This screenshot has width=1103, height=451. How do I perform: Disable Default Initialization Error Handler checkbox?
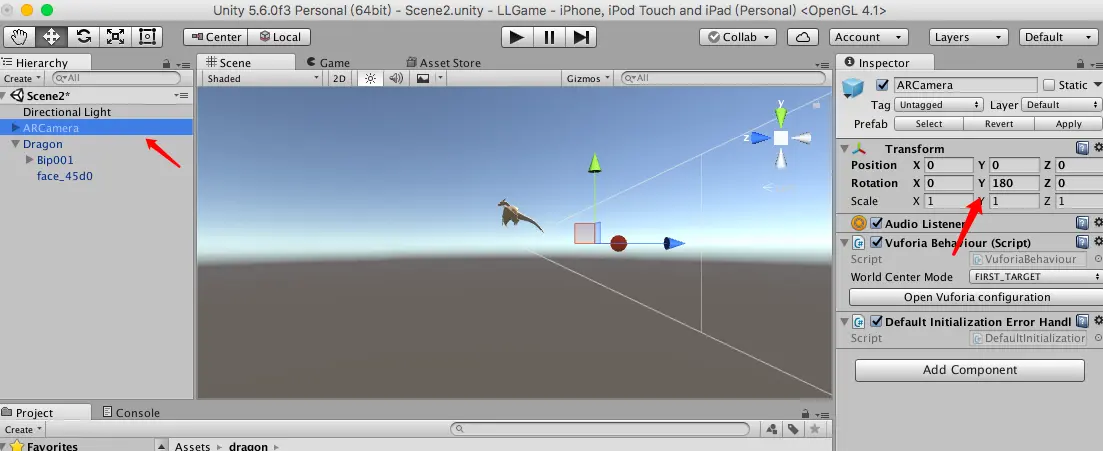point(876,322)
